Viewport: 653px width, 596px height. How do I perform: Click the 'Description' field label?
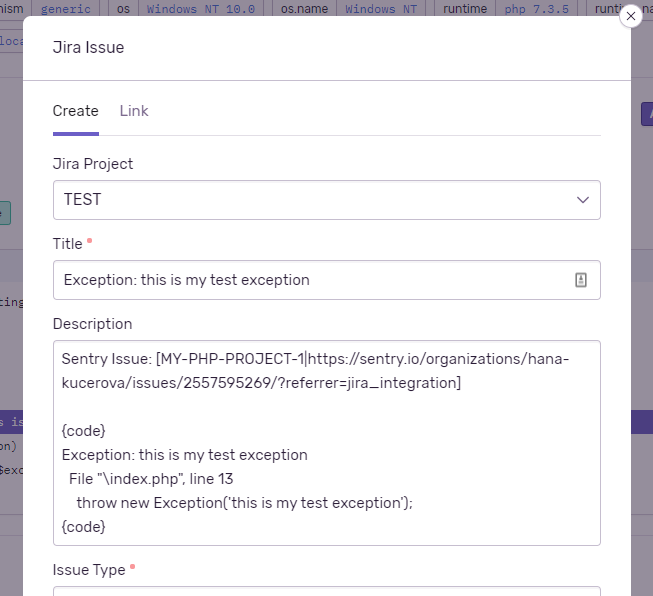point(92,324)
